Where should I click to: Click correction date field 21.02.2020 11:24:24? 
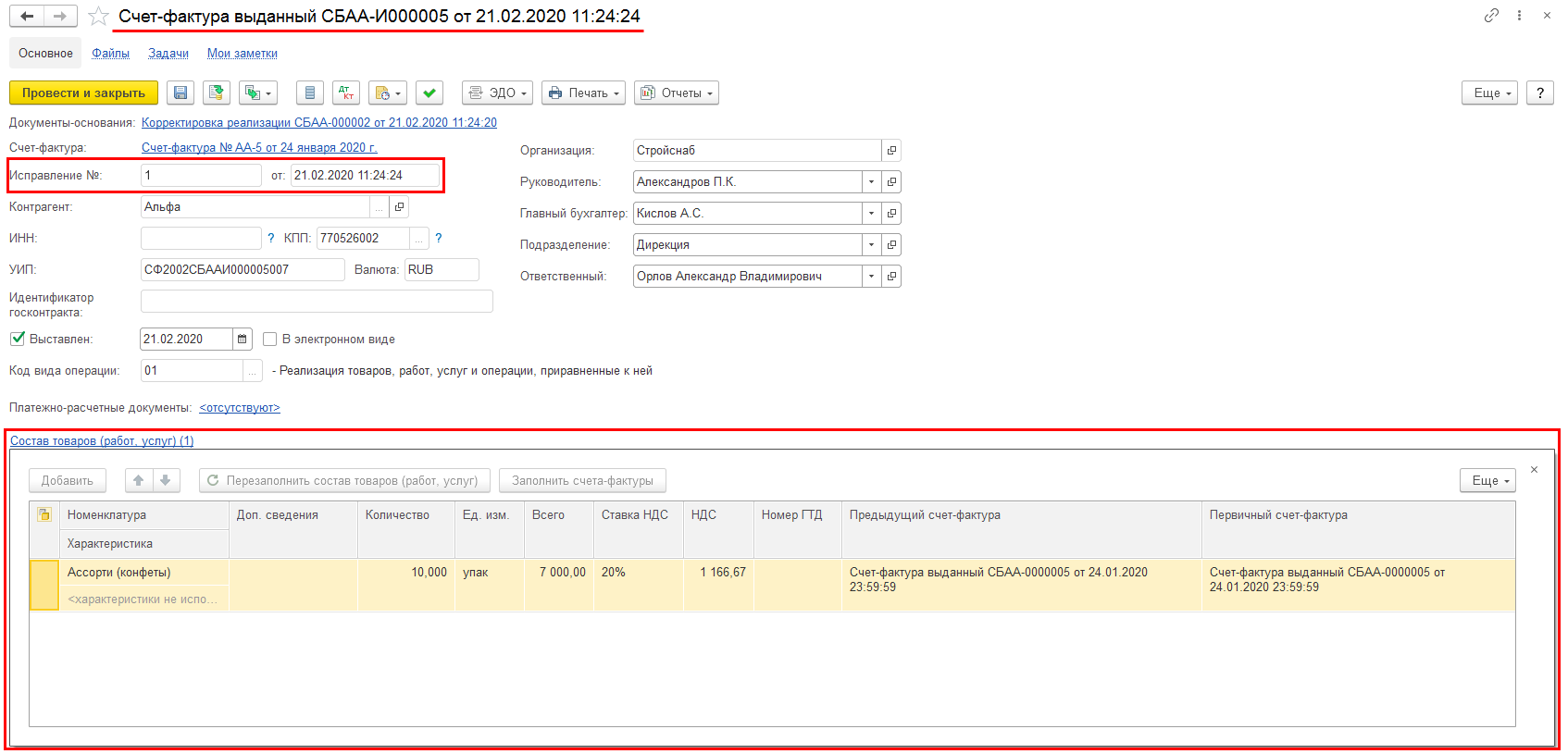point(365,175)
